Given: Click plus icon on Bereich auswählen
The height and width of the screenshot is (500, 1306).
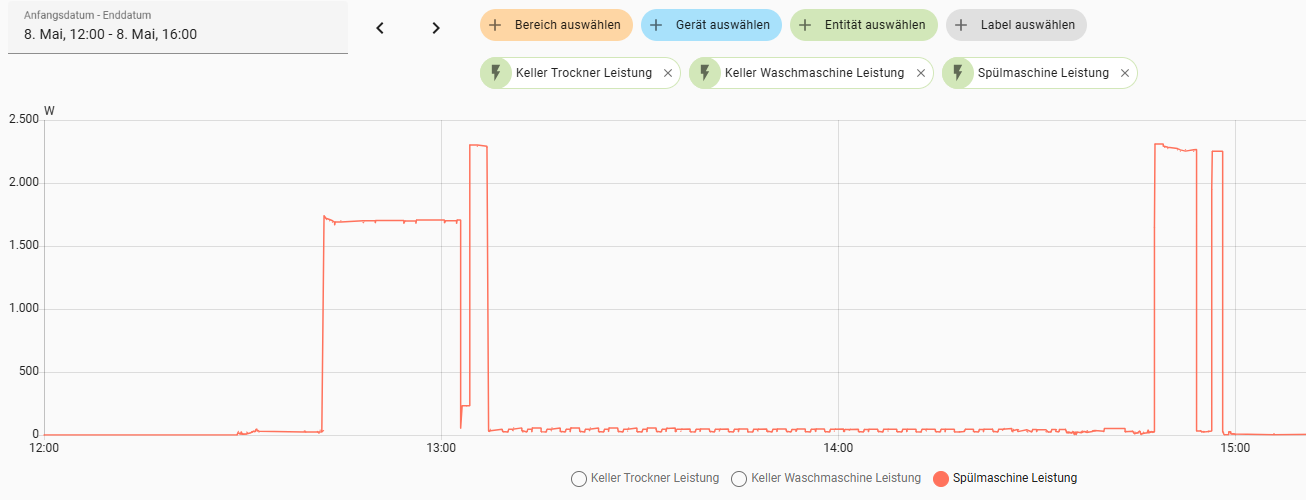Looking at the screenshot, I should click(x=495, y=25).
